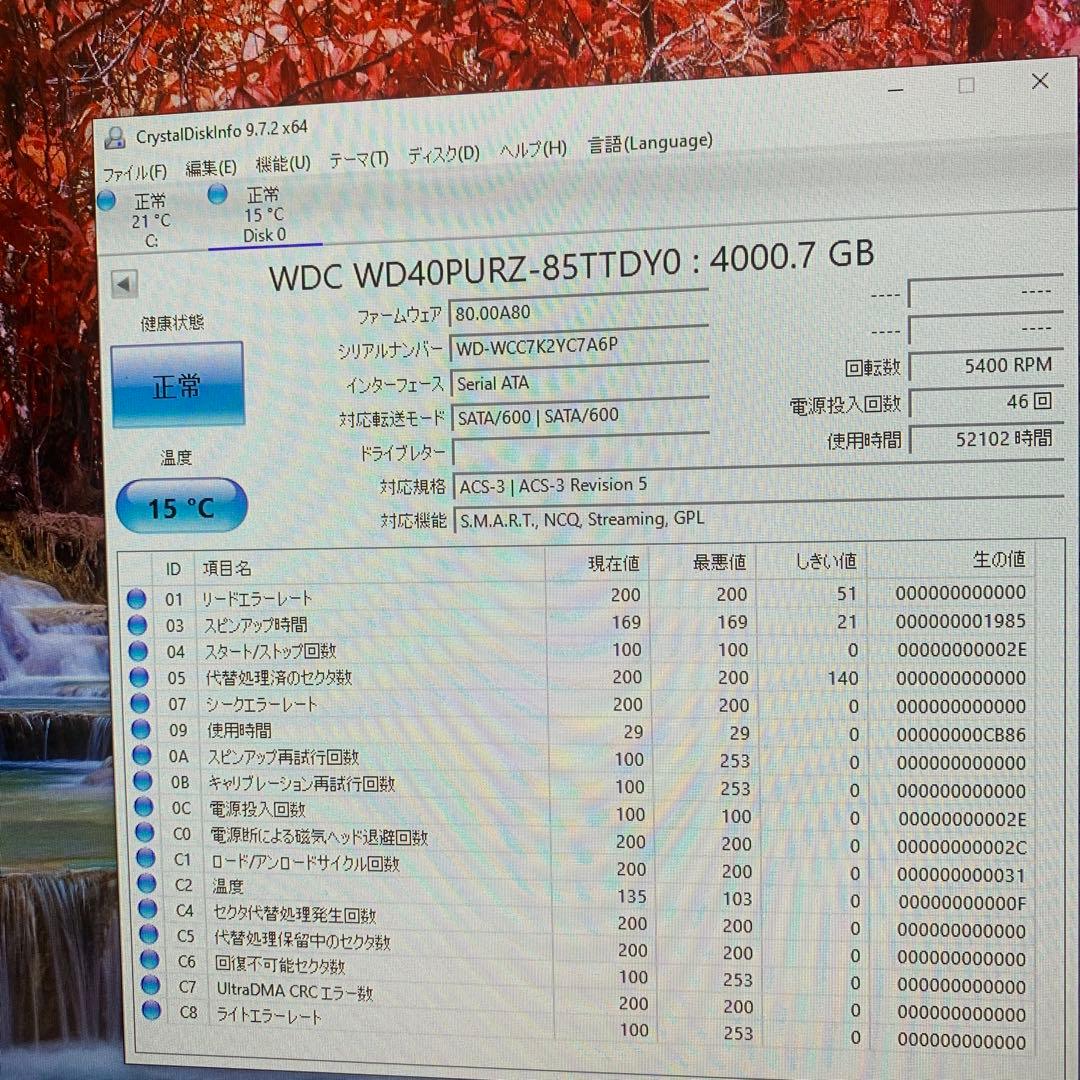Click status orb of row 04 スタート/ストップ回数
1080x1080 pixels.
click(x=138, y=651)
